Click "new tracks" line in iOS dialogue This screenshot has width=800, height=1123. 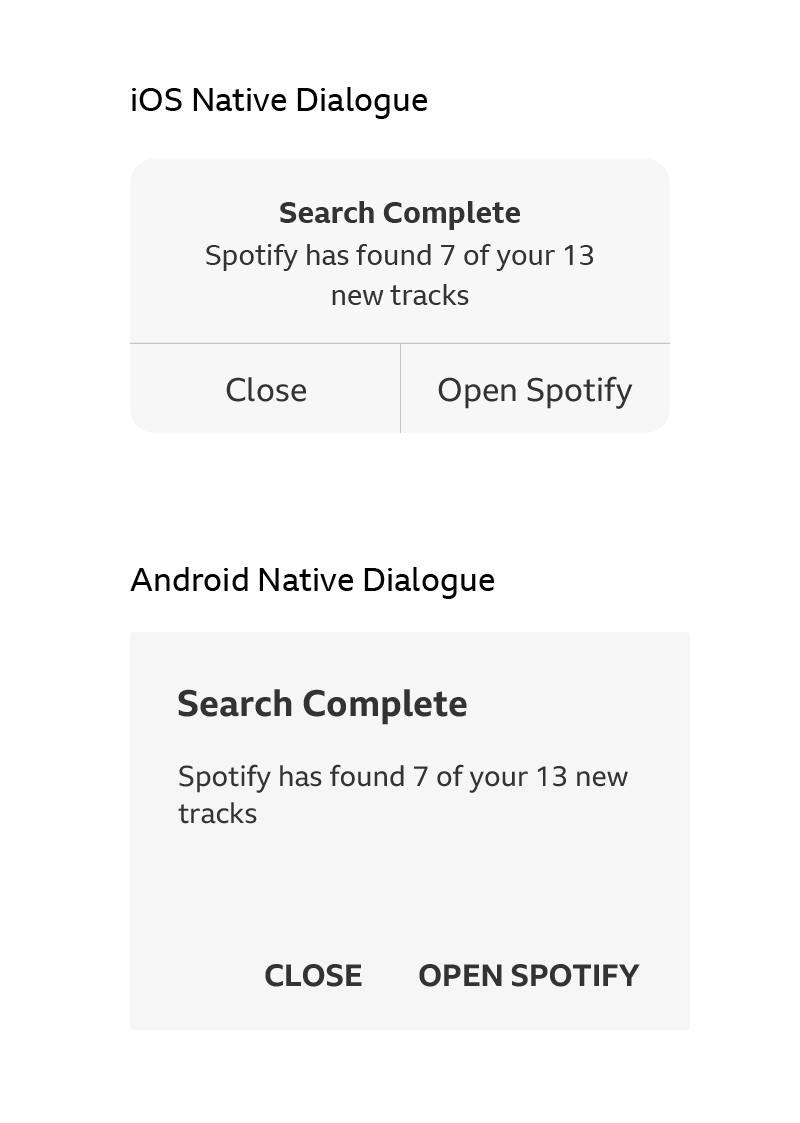pos(399,296)
